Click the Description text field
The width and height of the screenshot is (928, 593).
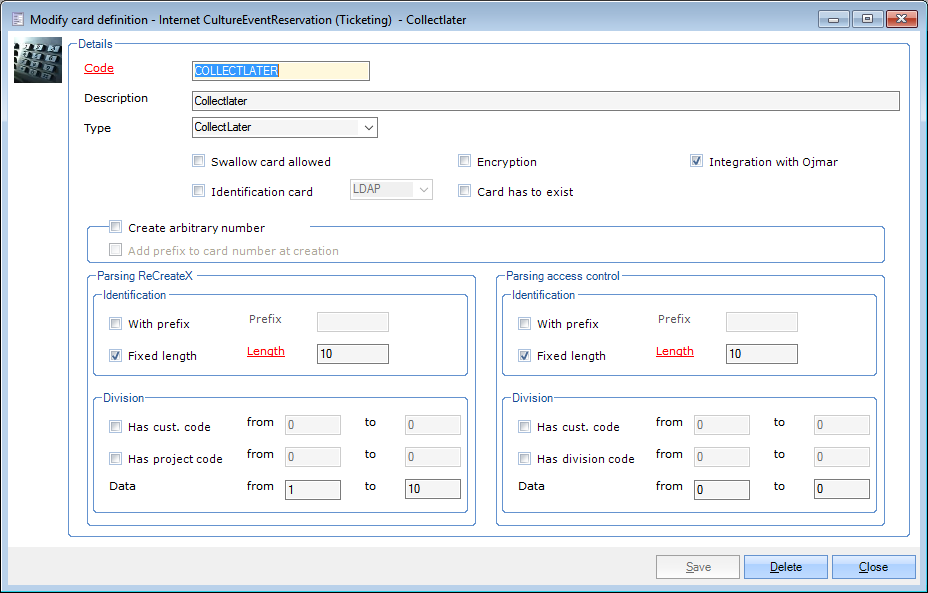[x=545, y=101]
